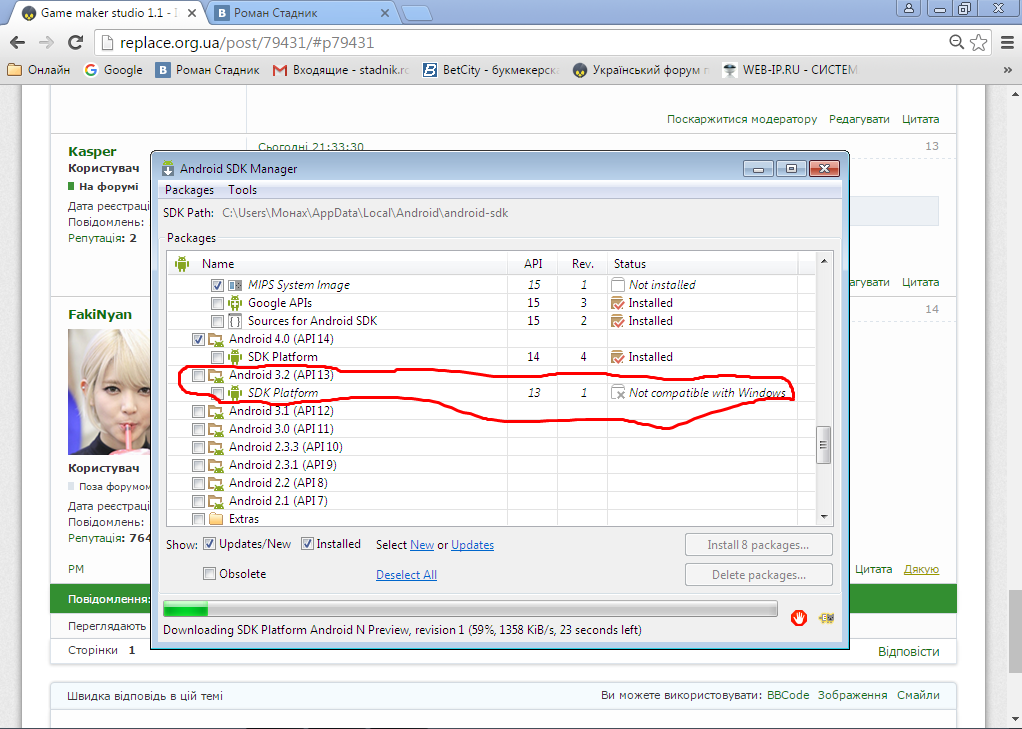Click the Install 8 packages button
Image resolution: width=1022 pixels, height=729 pixels.
tap(758, 545)
